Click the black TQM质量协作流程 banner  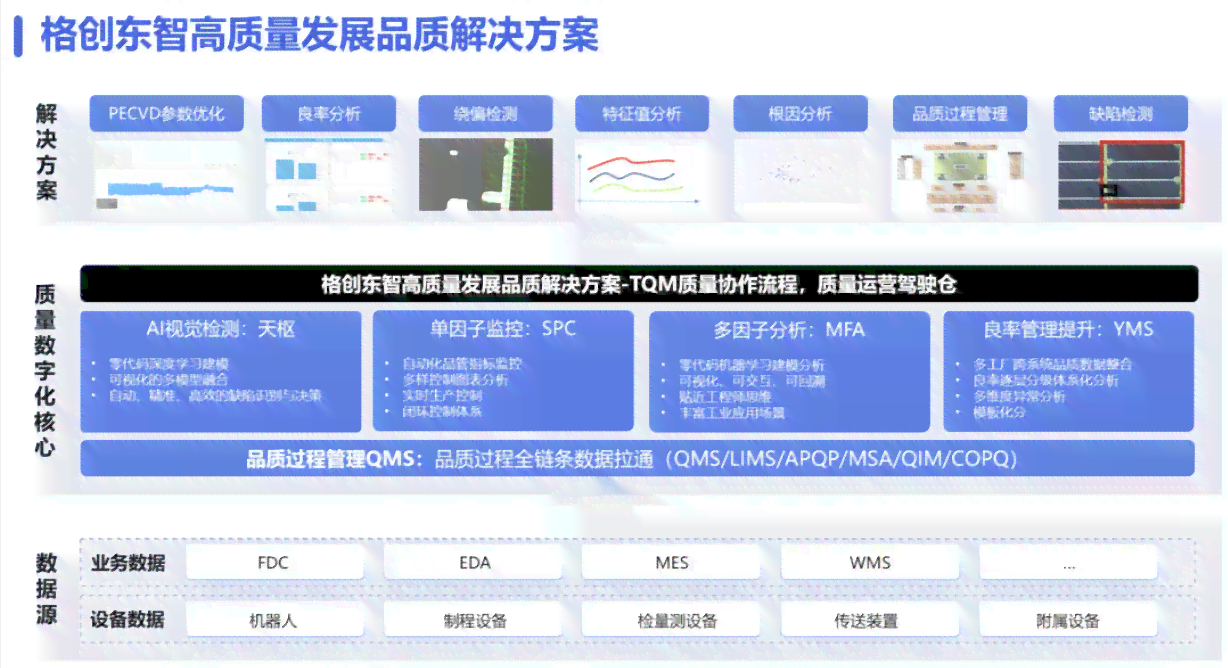pyautogui.click(x=638, y=284)
